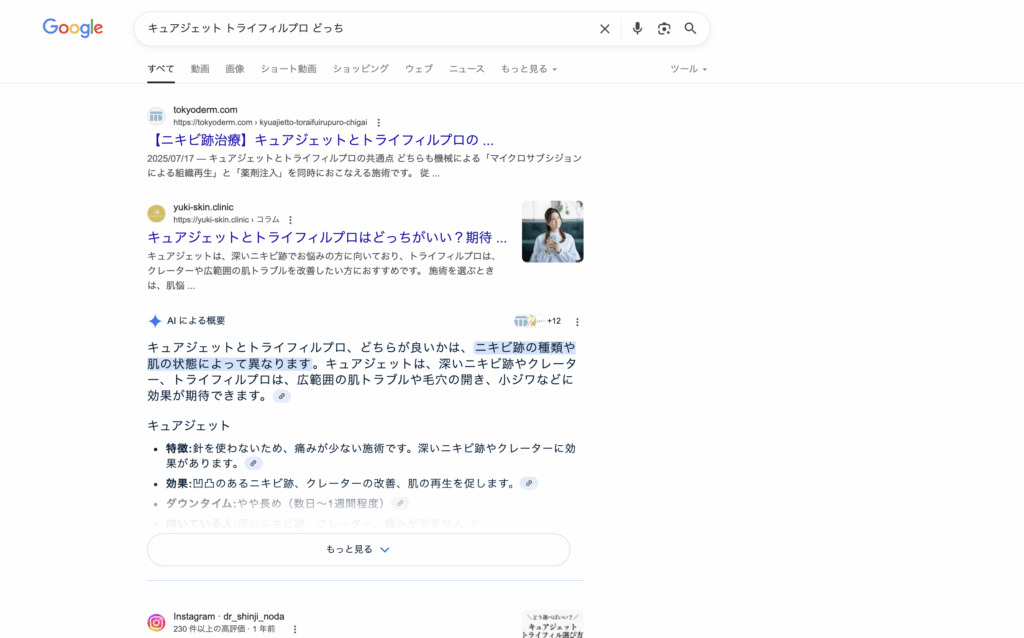Click the 2025/07/17 result date
Viewport: 1024px width, 638px height.
(x=170, y=159)
